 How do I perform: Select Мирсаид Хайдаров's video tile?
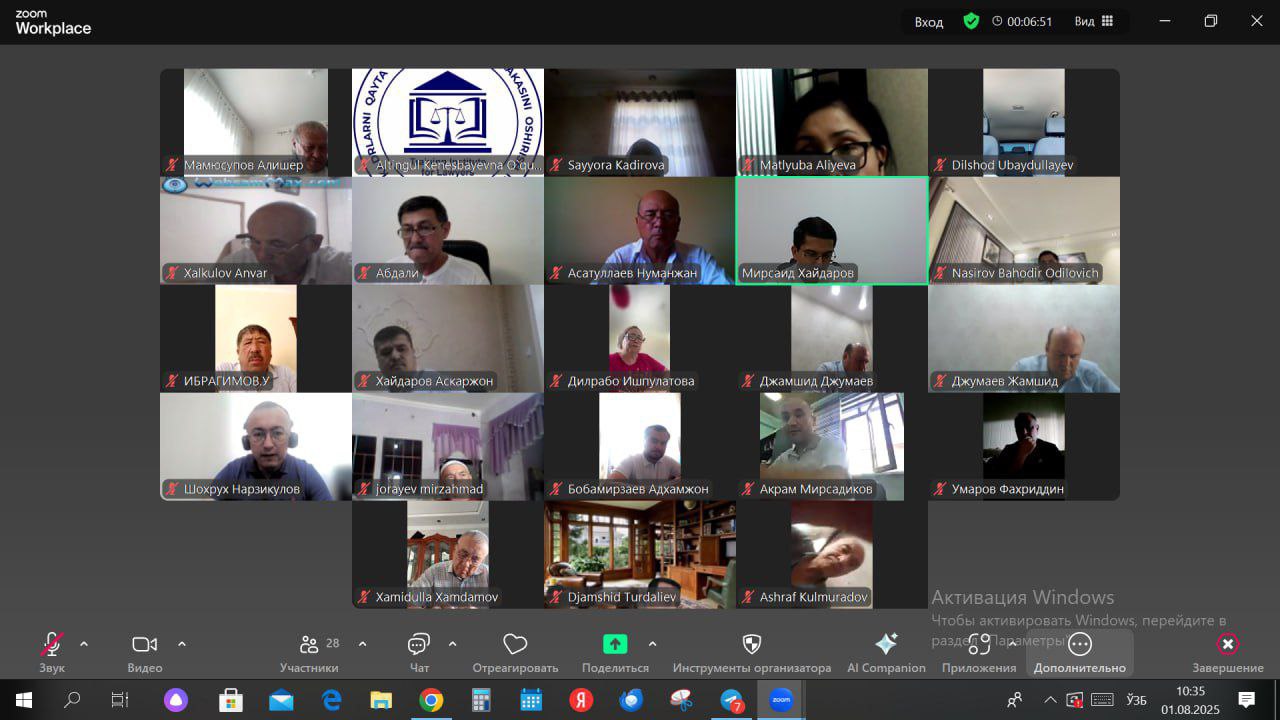pyautogui.click(x=832, y=231)
